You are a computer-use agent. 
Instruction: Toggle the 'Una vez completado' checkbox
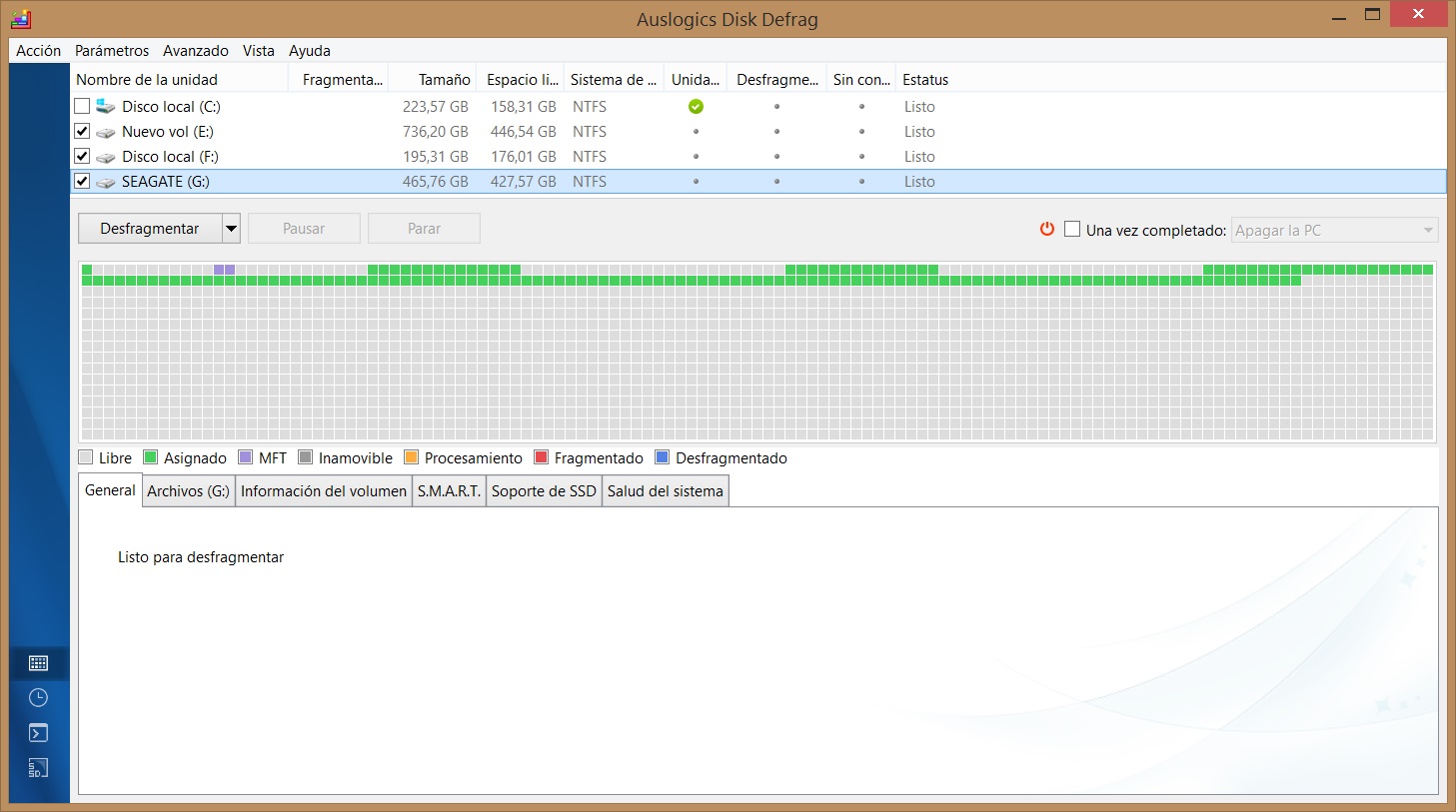pyautogui.click(x=1072, y=229)
